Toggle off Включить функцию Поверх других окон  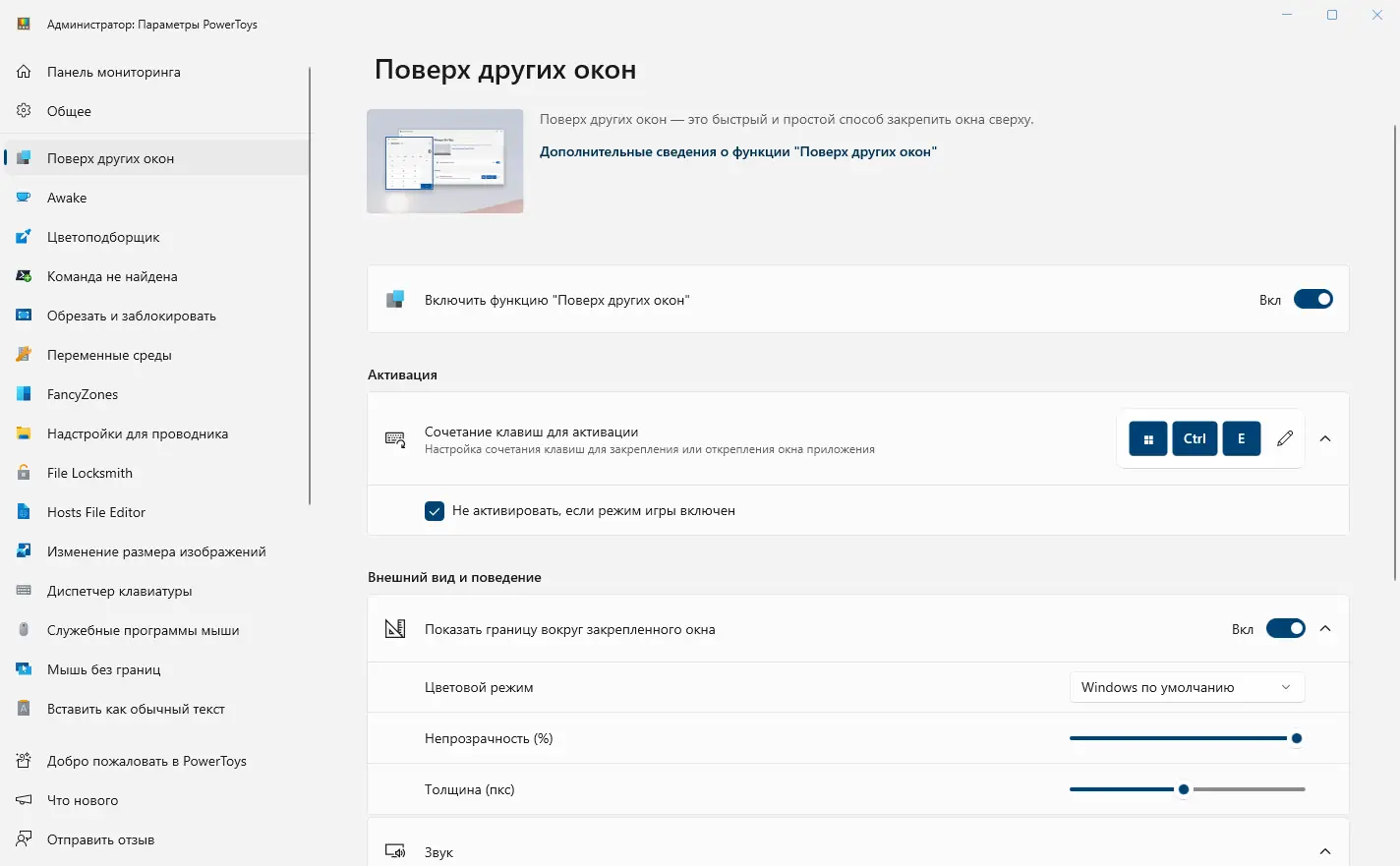click(x=1312, y=300)
